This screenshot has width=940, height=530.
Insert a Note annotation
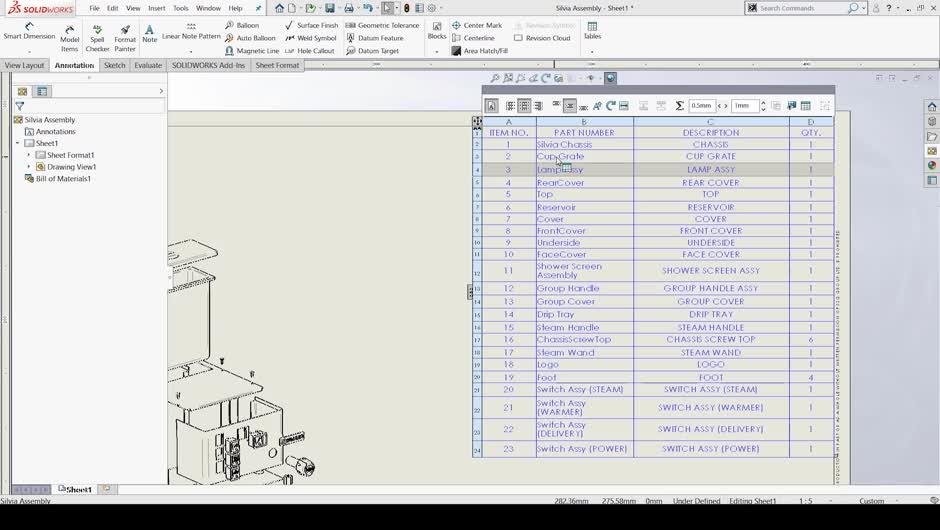pos(149,34)
